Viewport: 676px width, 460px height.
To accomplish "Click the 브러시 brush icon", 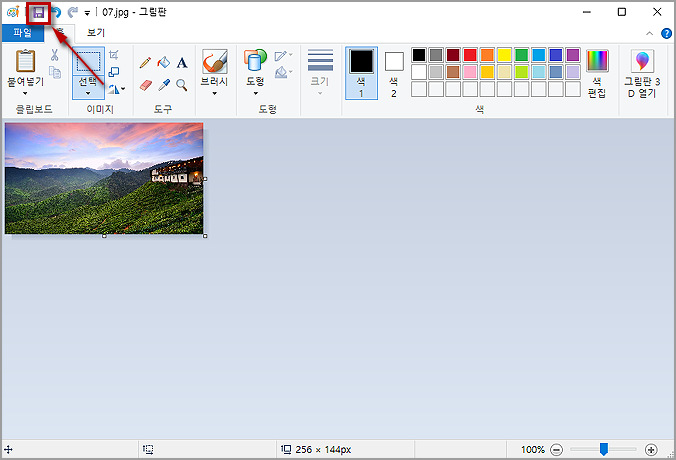I will coord(215,61).
